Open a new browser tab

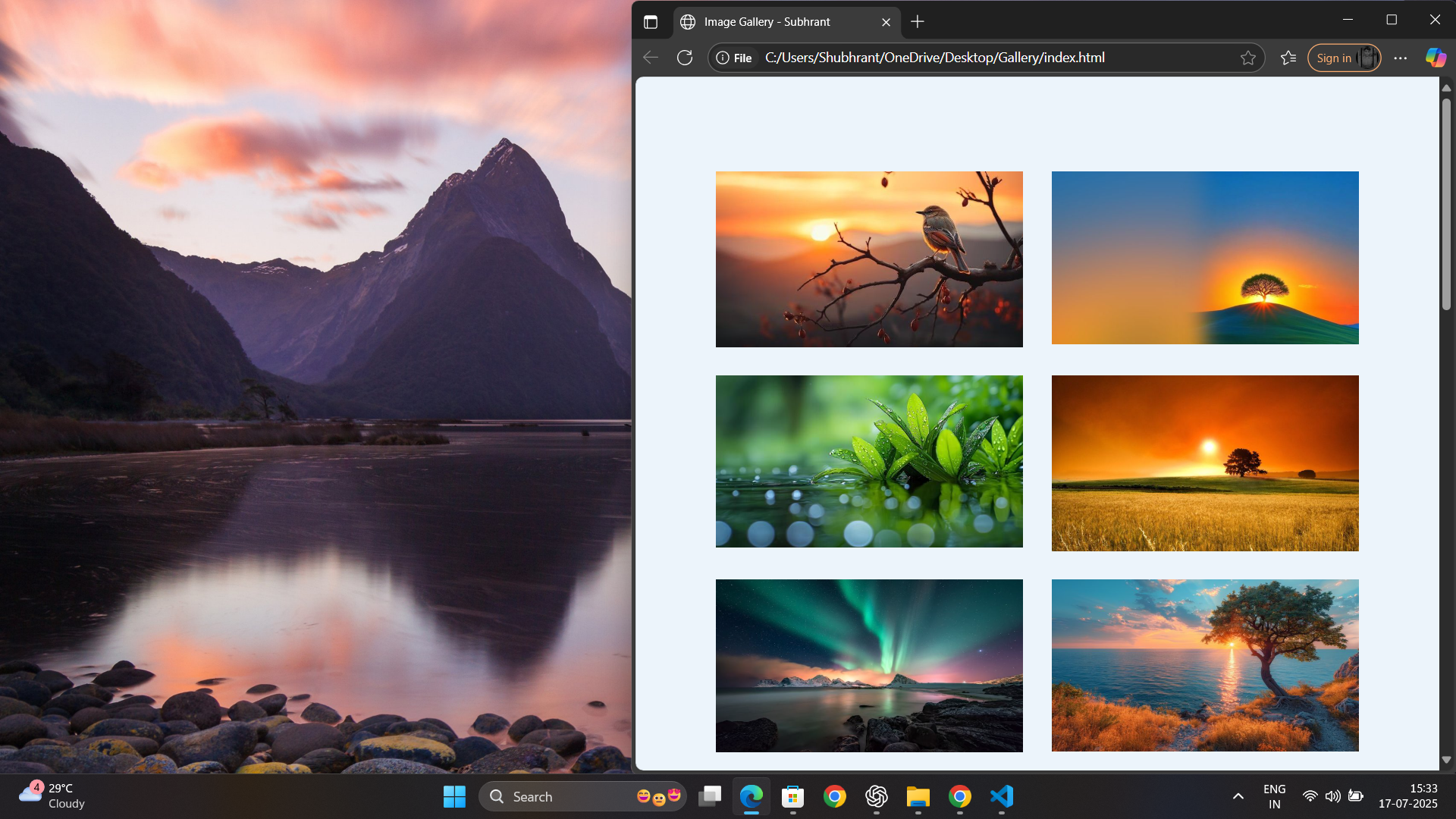tap(918, 22)
